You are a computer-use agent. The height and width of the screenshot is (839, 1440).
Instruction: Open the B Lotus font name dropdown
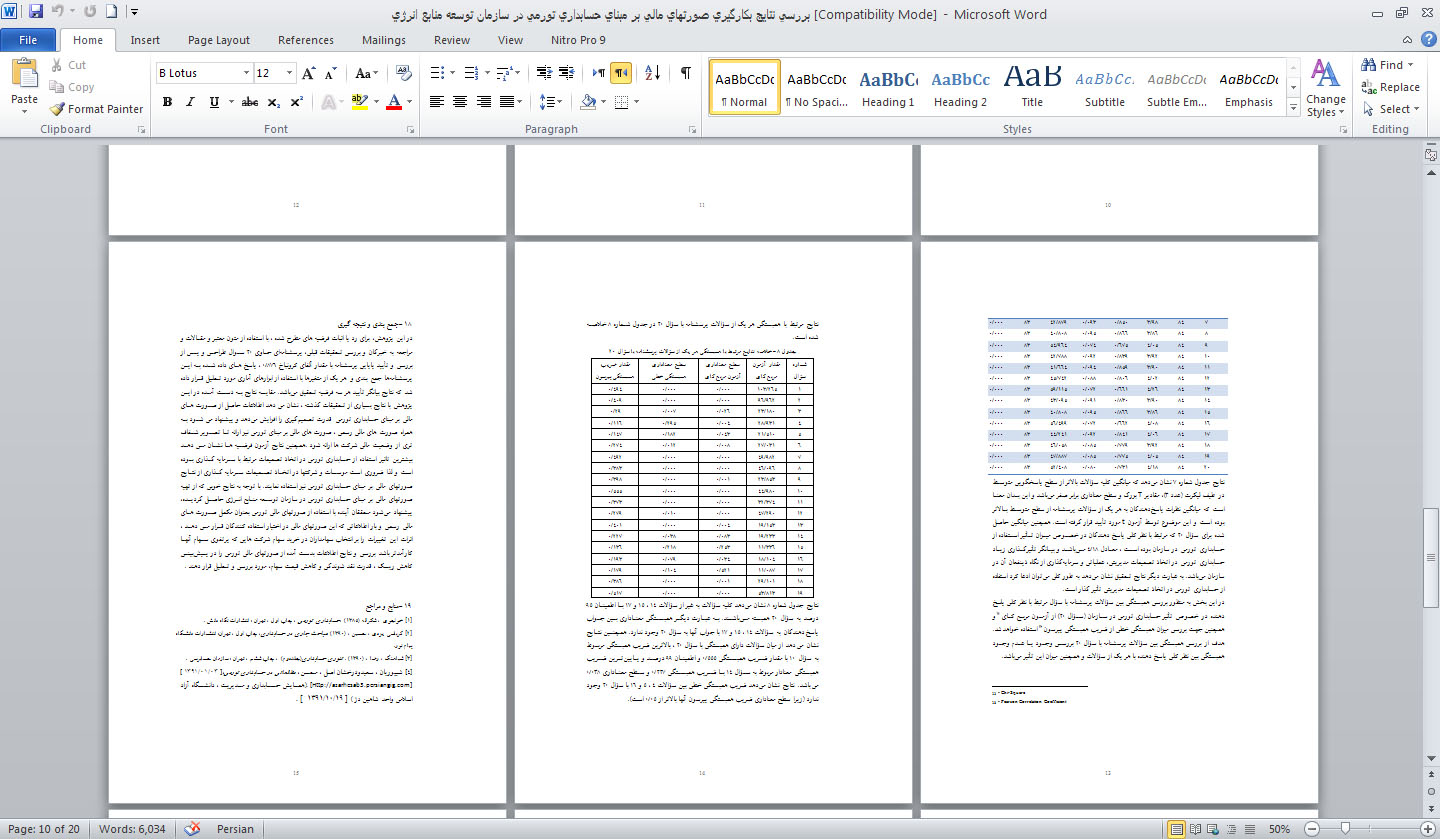pos(246,73)
